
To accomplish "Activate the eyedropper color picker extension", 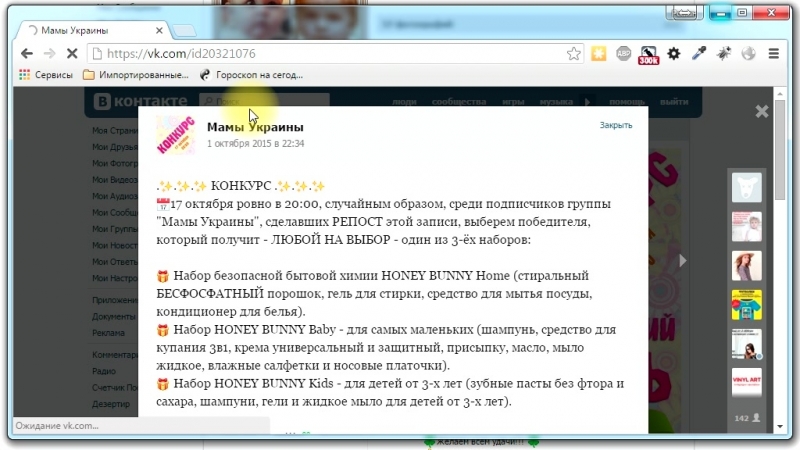I will [x=698, y=53].
